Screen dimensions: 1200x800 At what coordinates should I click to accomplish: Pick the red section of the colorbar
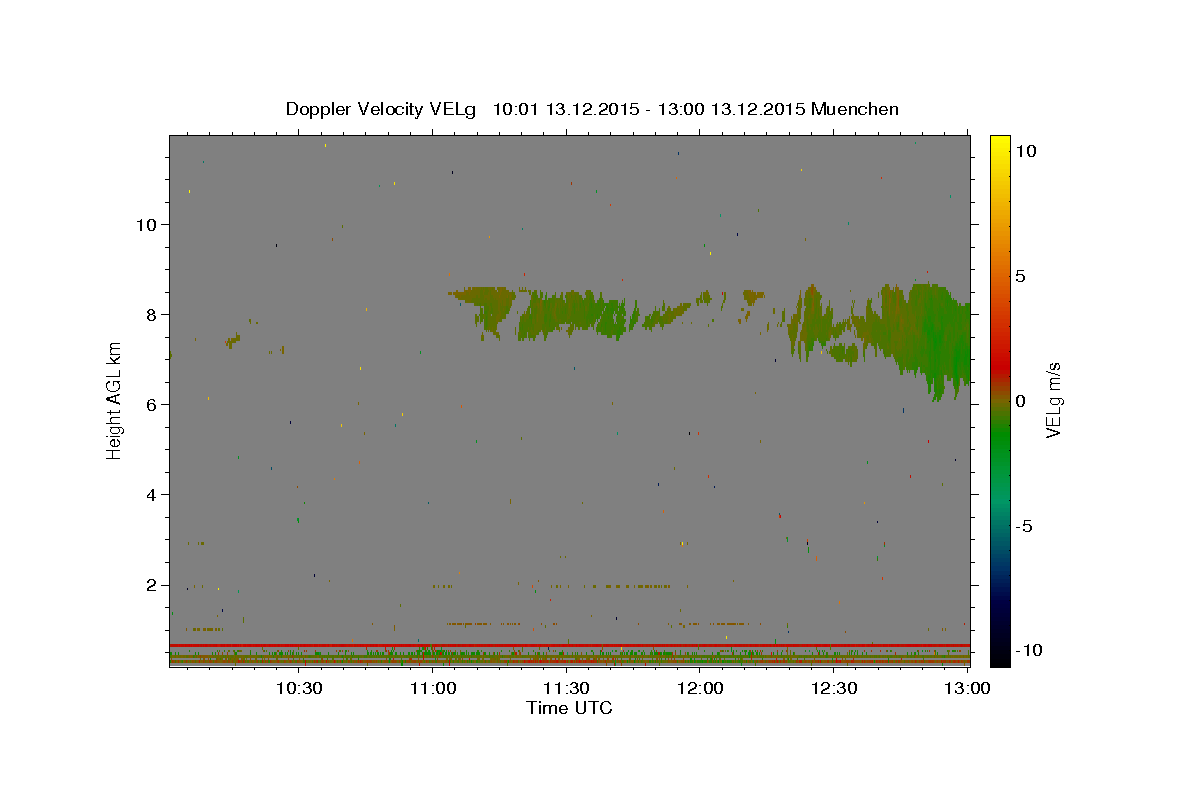coord(999,365)
